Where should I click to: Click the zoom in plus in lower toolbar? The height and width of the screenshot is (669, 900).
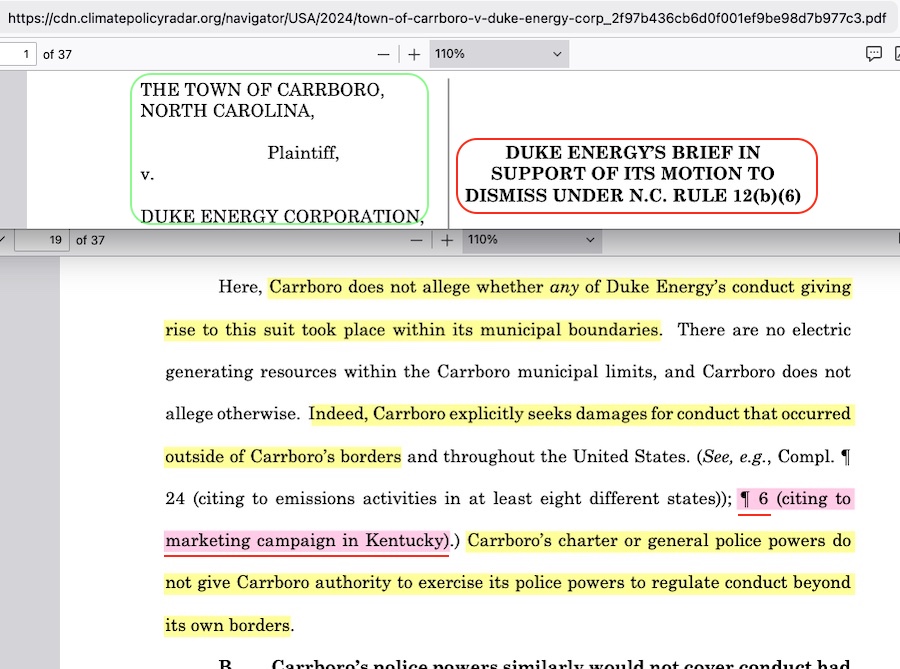tap(447, 240)
